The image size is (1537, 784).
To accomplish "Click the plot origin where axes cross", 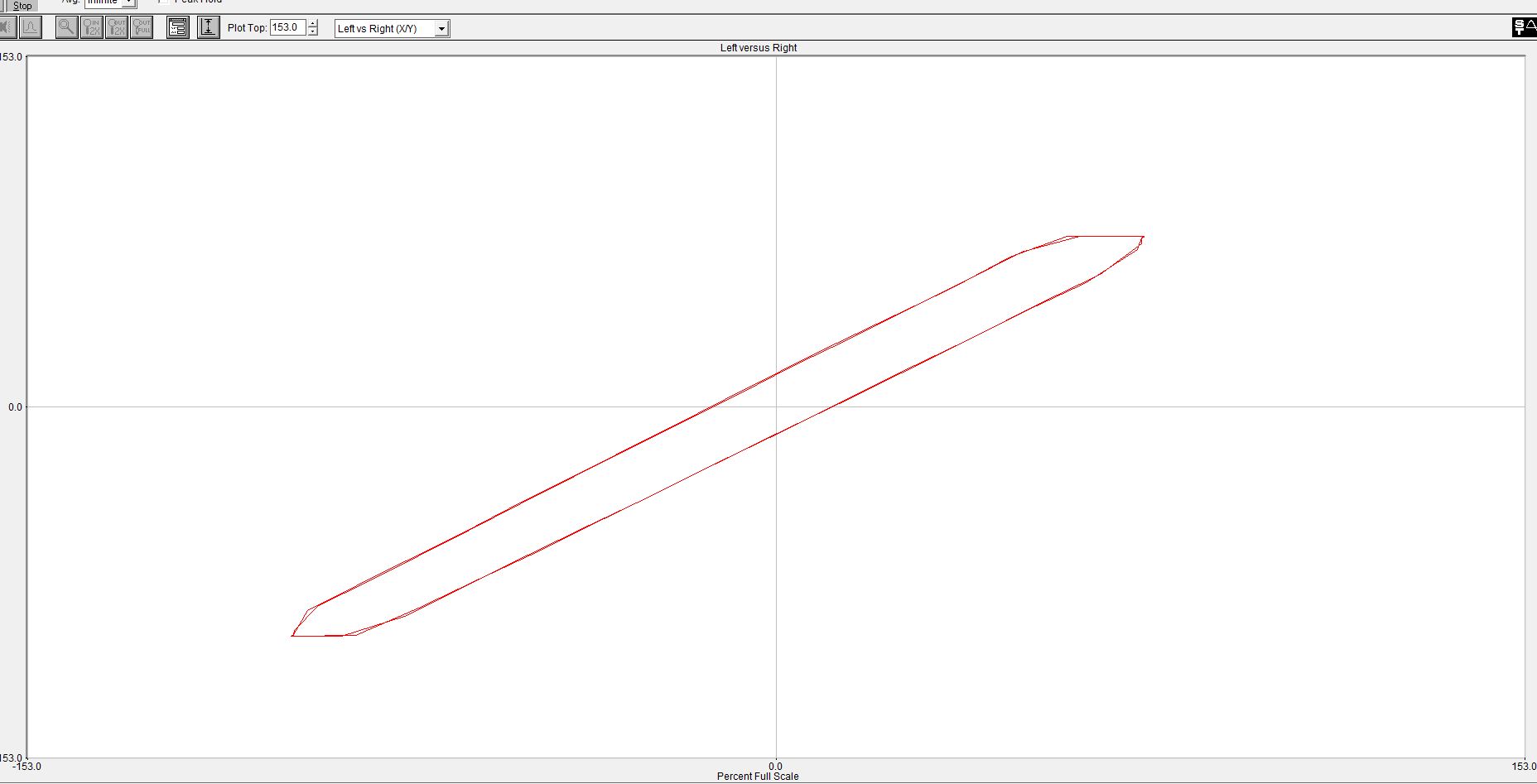I will 776,406.
